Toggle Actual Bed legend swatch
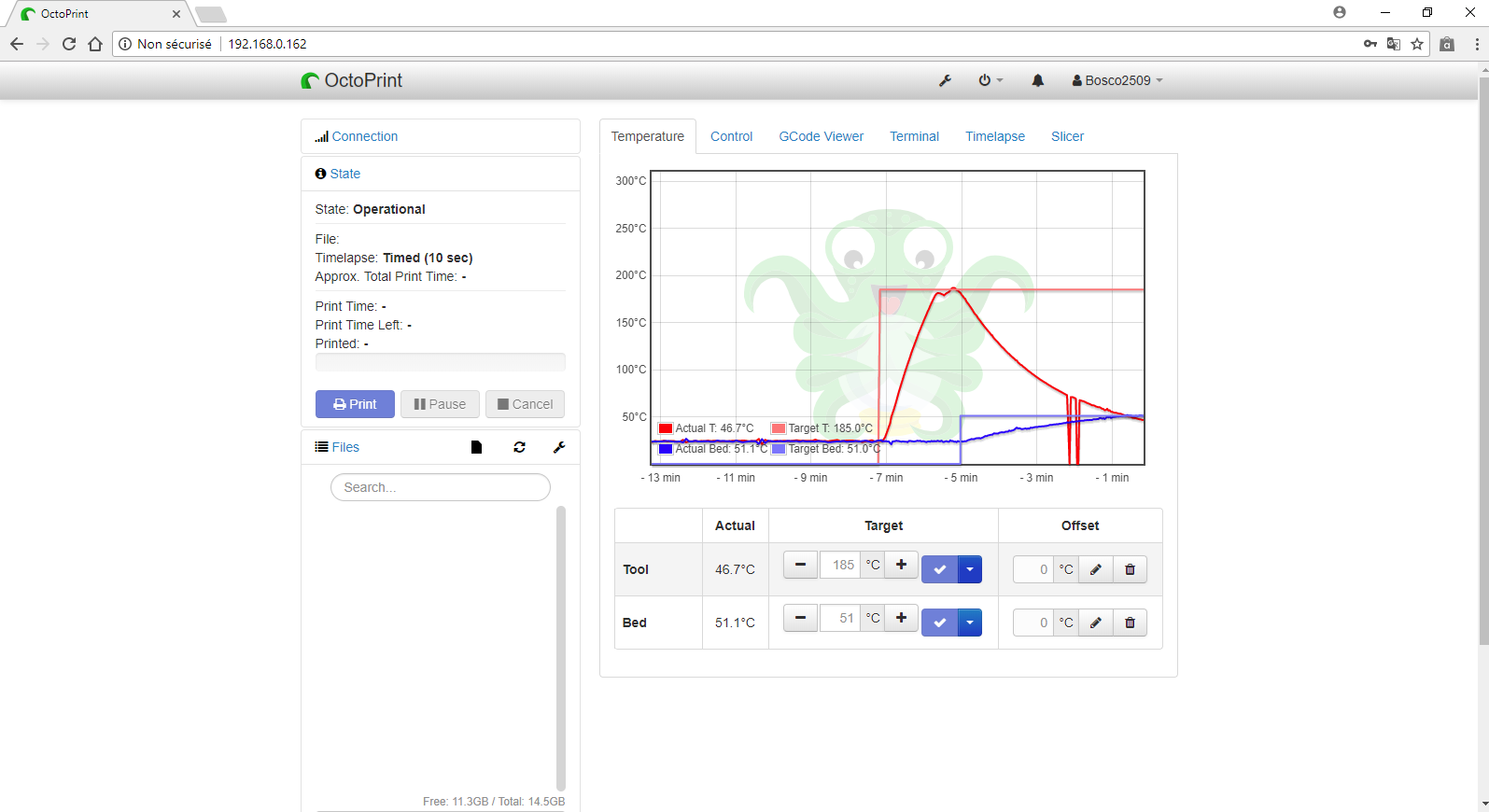Viewport: 1489px width, 812px height. tap(666, 449)
